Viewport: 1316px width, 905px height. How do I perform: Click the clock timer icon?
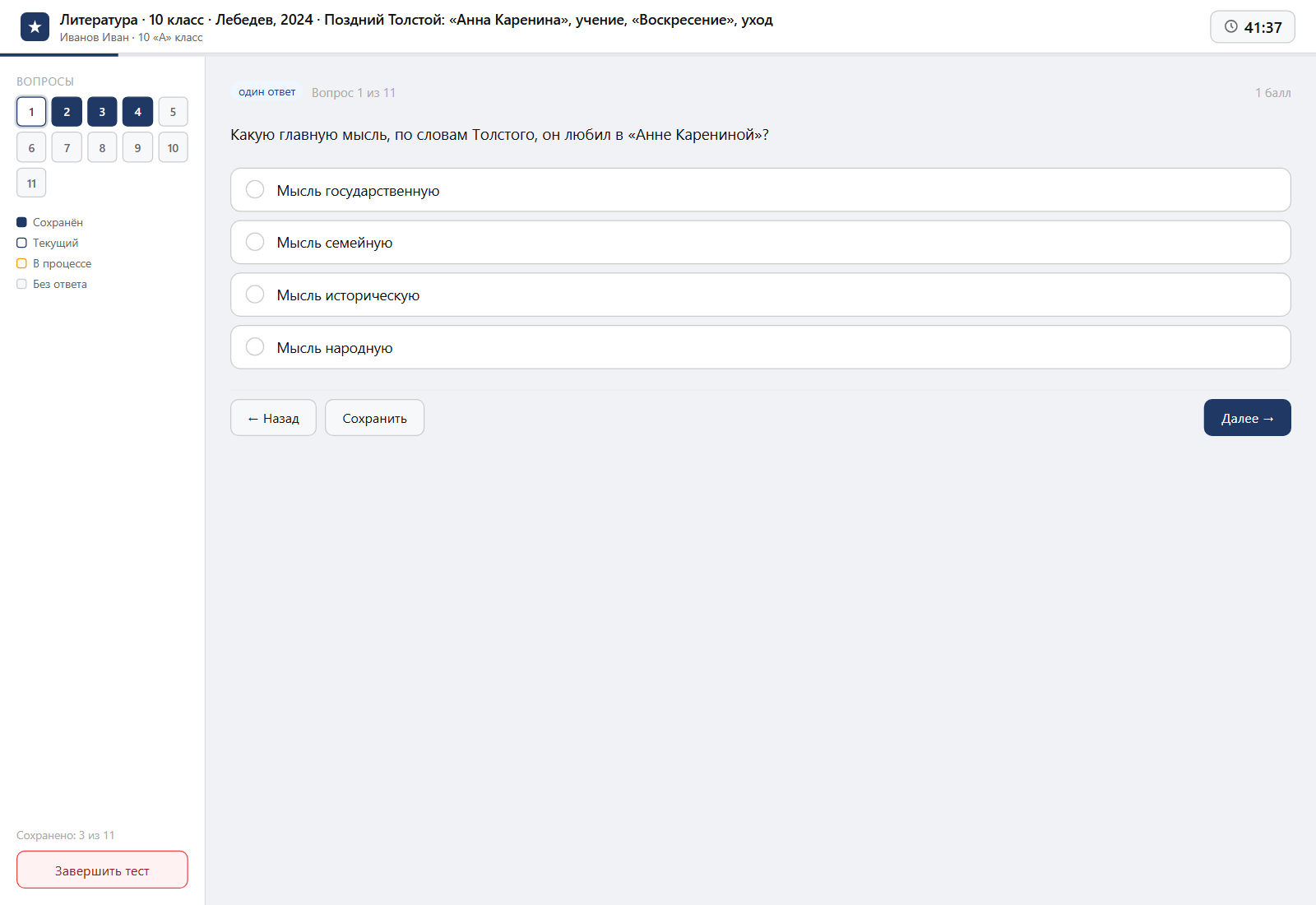(x=1231, y=26)
